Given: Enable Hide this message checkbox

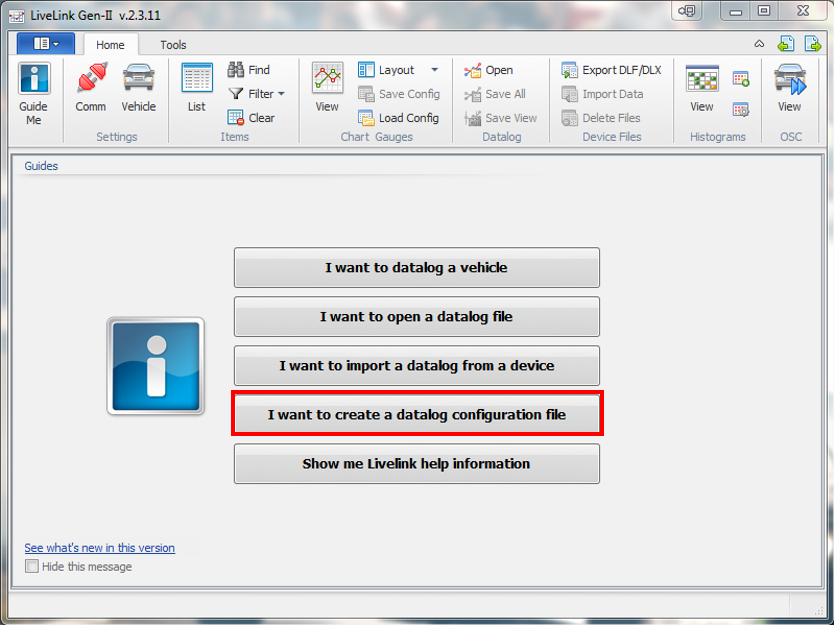Looking at the screenshot, I should pyautogui.click(x=32, y=567).
